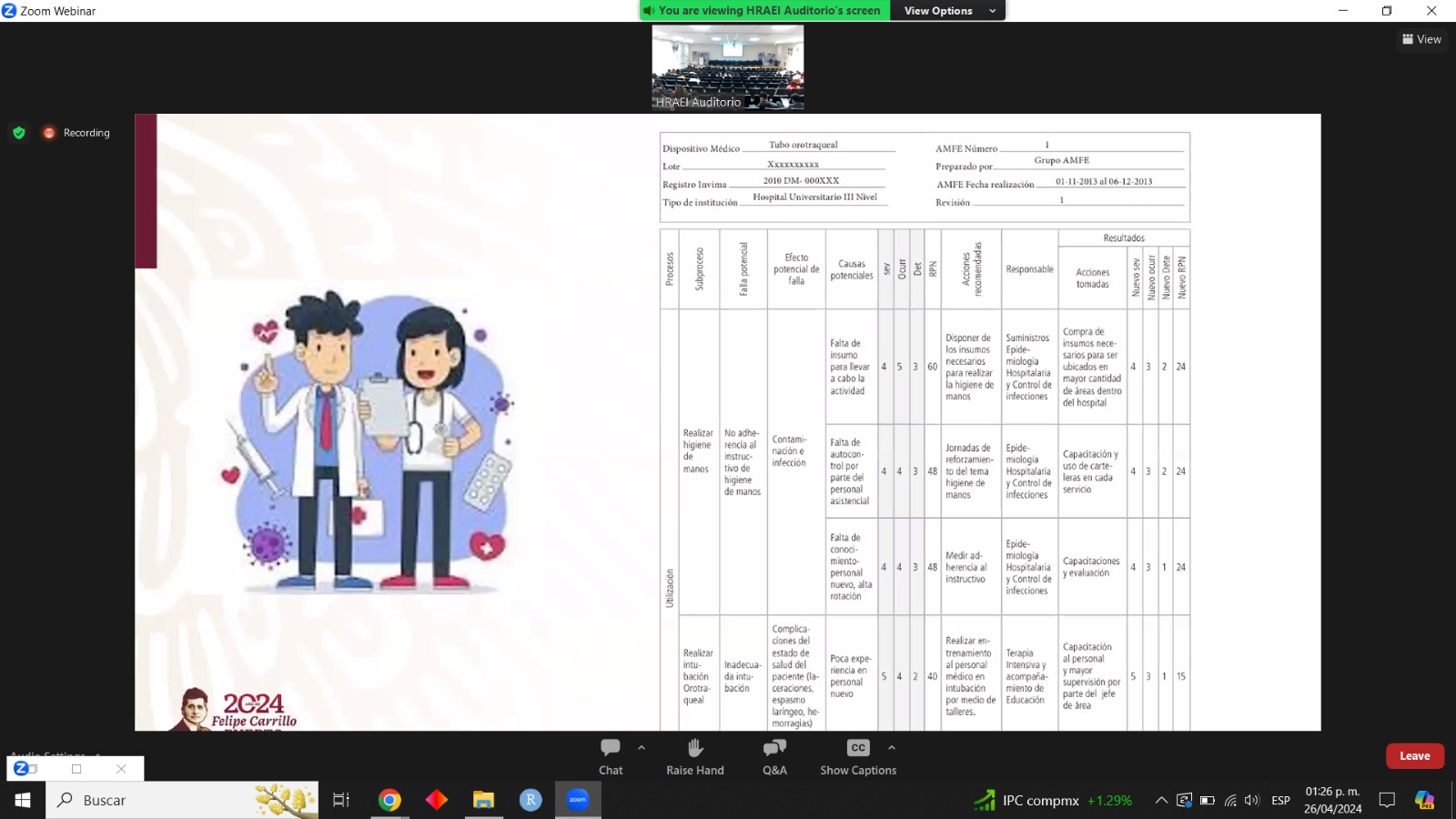
Task: Open File Explorer from the taskbar
Action: (x=483, y=800)
